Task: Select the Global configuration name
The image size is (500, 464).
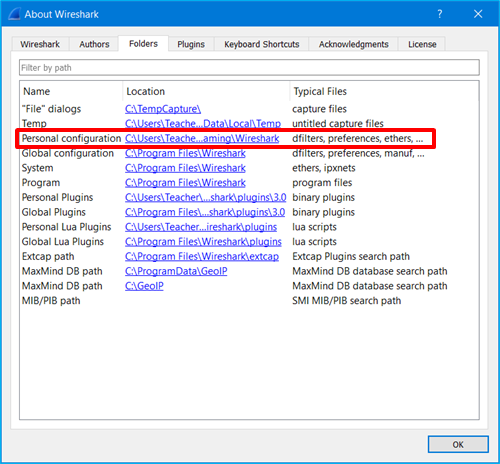Action: click(x=68, y=153)
